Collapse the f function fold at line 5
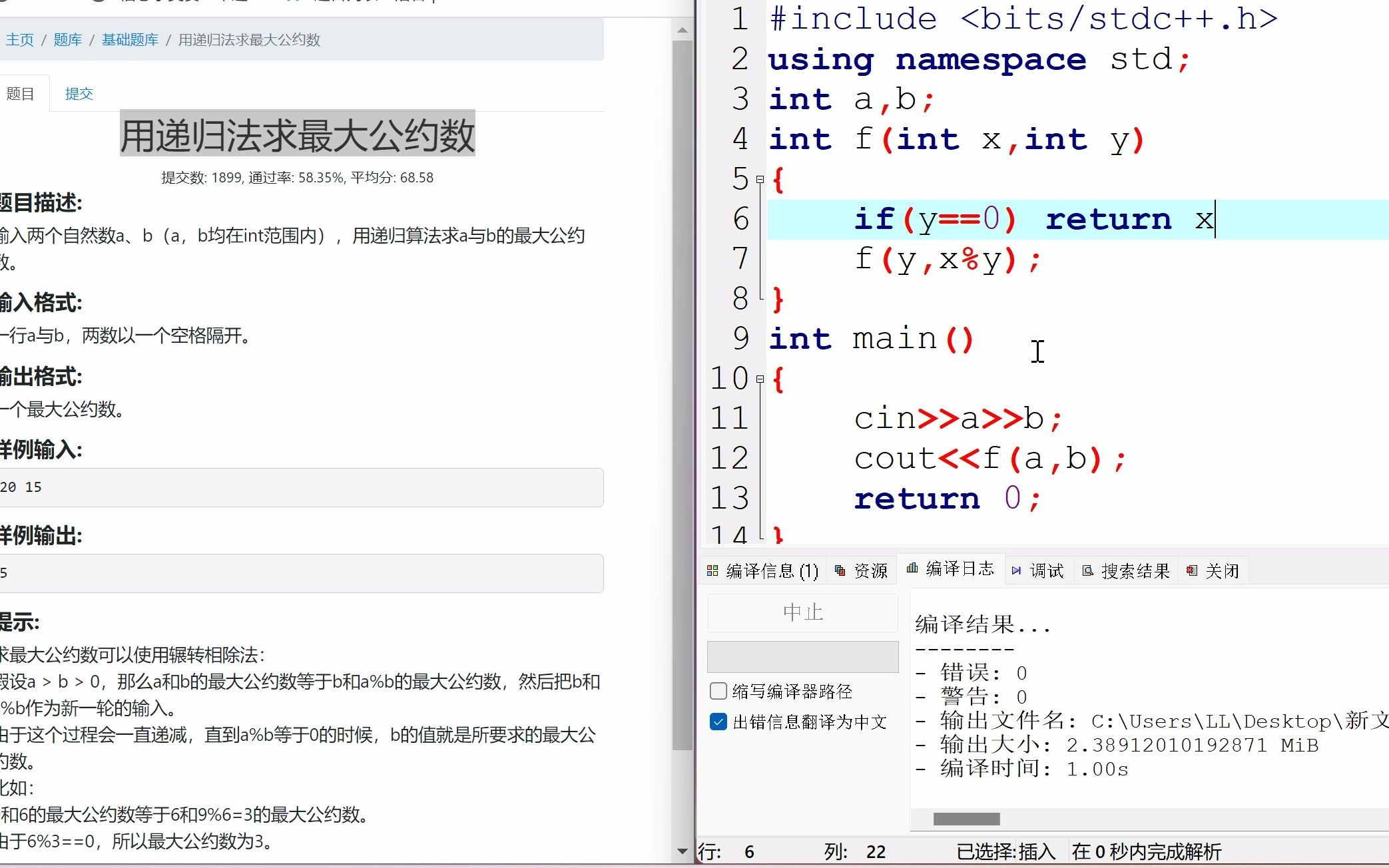Screen dimensions: 1389x868 pos(760,179)
